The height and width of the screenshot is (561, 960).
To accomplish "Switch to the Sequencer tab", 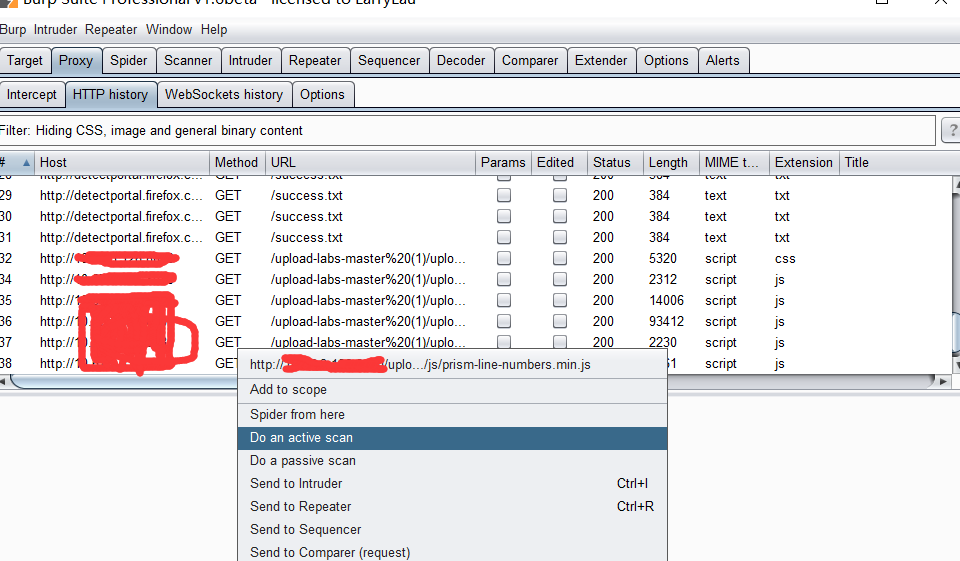I will 389,61.
